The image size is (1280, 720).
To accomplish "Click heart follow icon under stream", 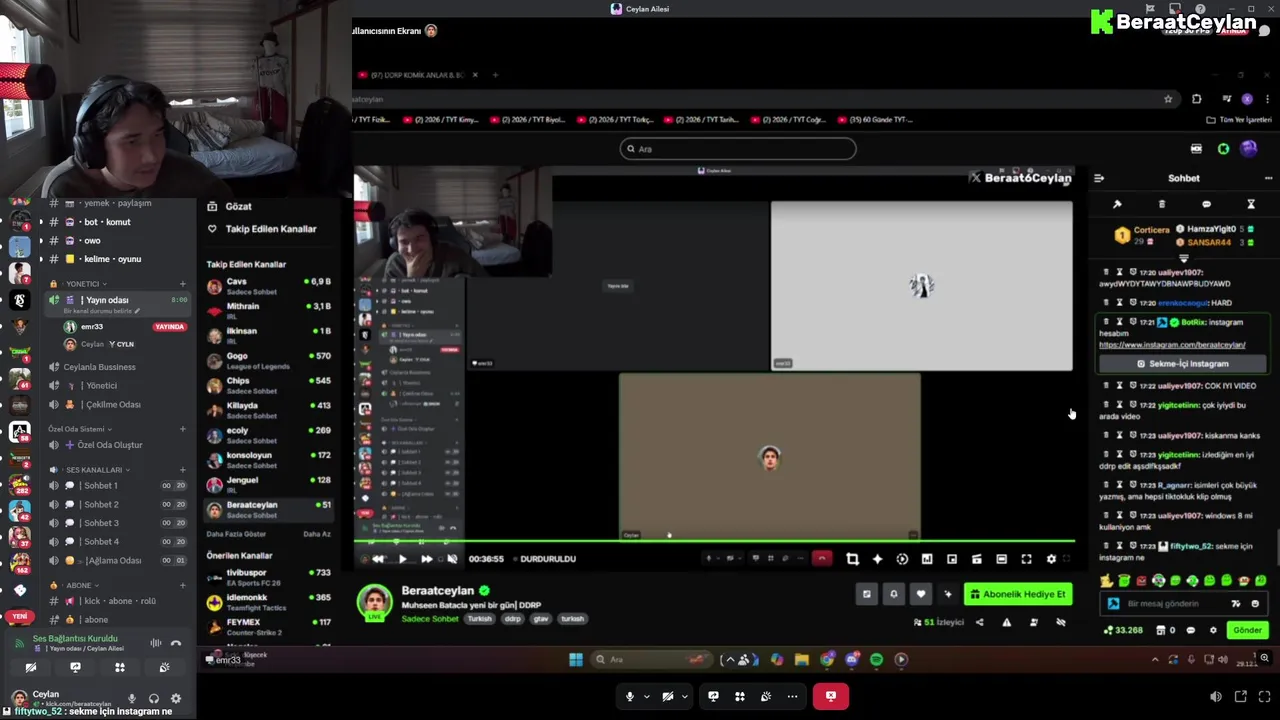I will click(921, 594).
